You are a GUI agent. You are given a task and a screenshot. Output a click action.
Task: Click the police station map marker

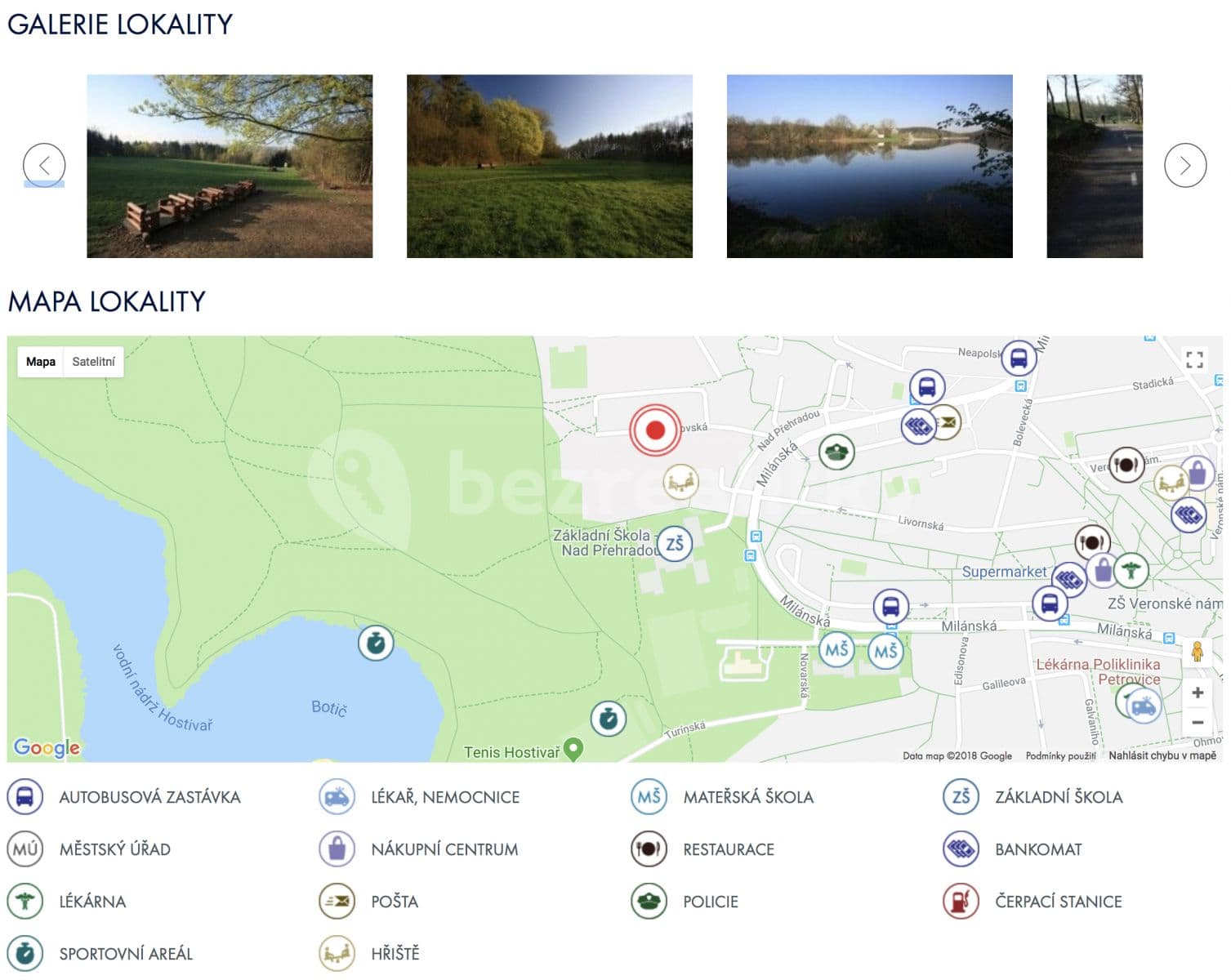pyautogui.click(x=836, y=452)
